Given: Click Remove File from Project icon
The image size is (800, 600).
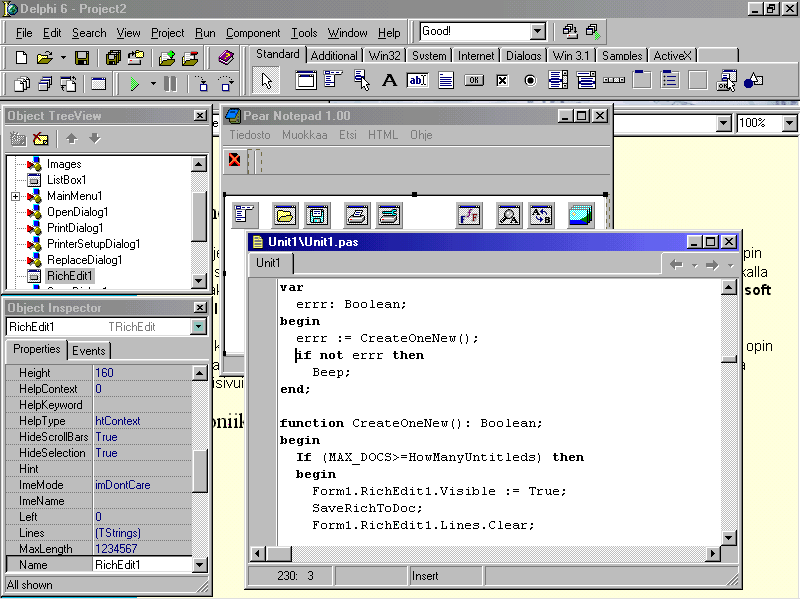Looking at the screenshot, I should [x=190, y=58].
